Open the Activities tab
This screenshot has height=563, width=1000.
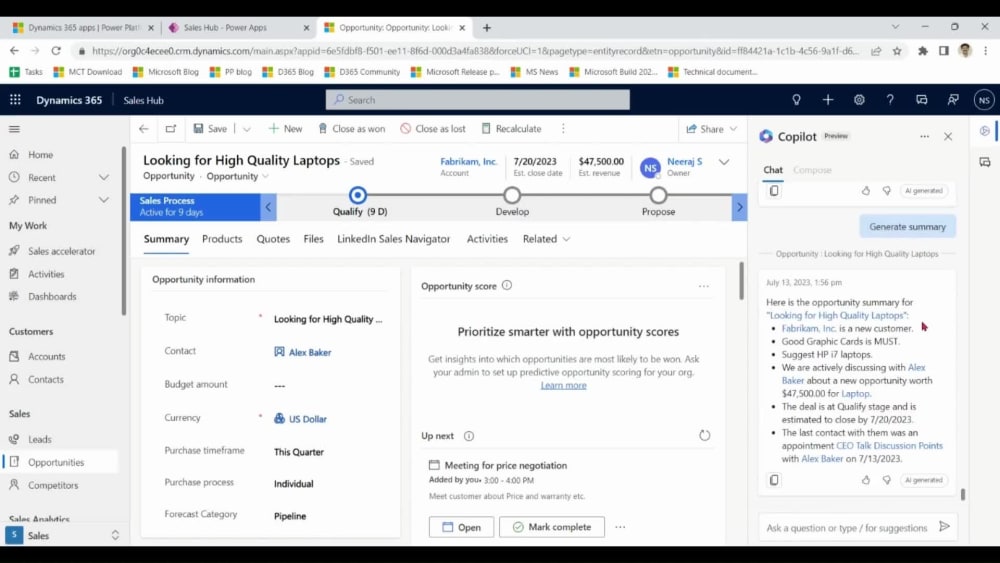pos(487,239)
